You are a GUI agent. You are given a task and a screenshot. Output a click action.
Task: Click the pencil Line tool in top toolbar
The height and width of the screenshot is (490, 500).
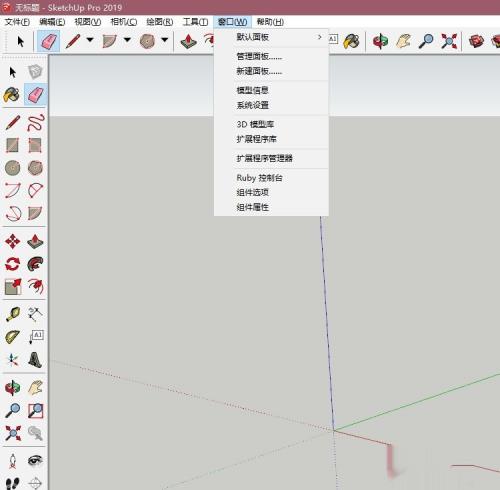73,41
